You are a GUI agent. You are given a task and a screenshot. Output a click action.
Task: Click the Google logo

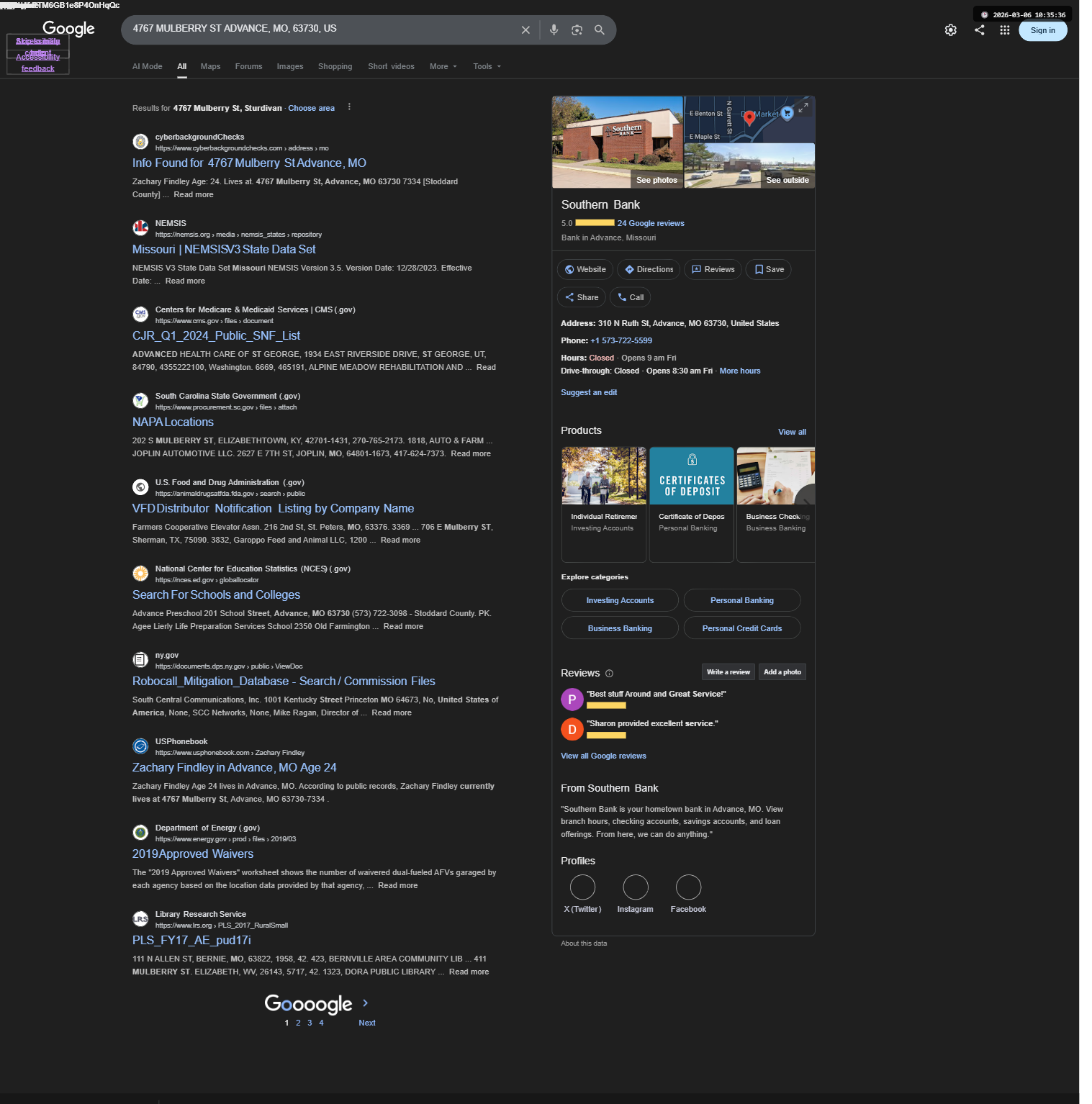click(69, 29)
